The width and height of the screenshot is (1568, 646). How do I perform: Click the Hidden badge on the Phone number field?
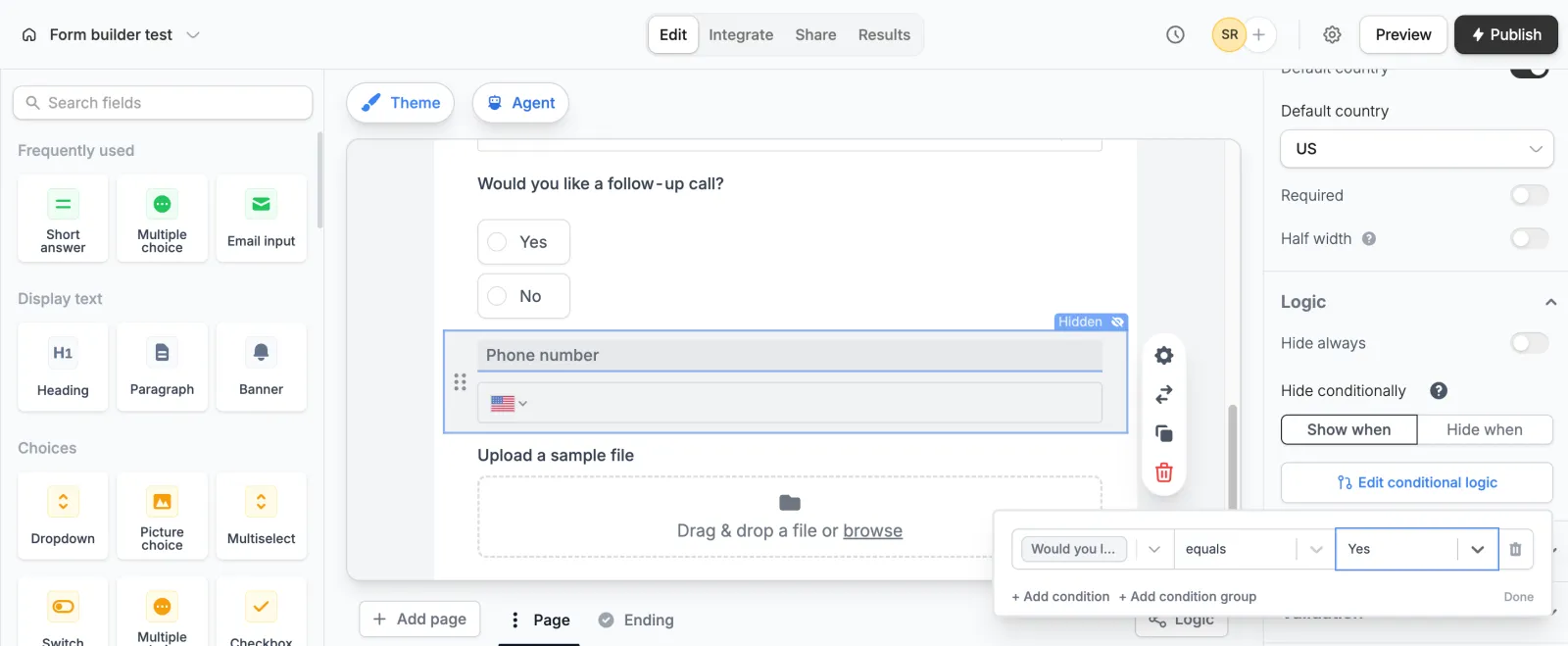pos(1090,322)
